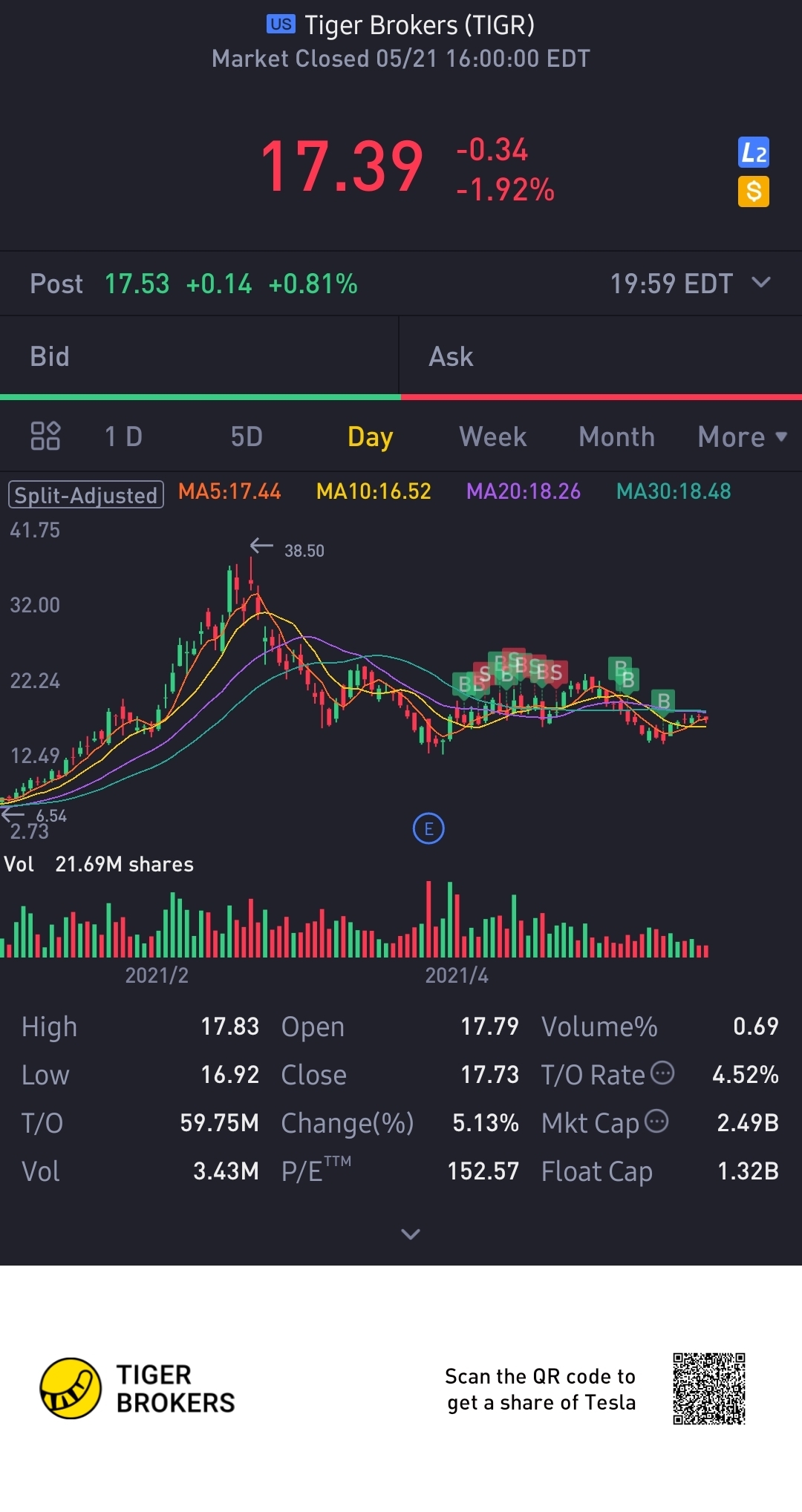The width and height of the screenshot is (802, 1512).
Task: Tap the Open value 17.79
Action: [x=490, y=1027]
